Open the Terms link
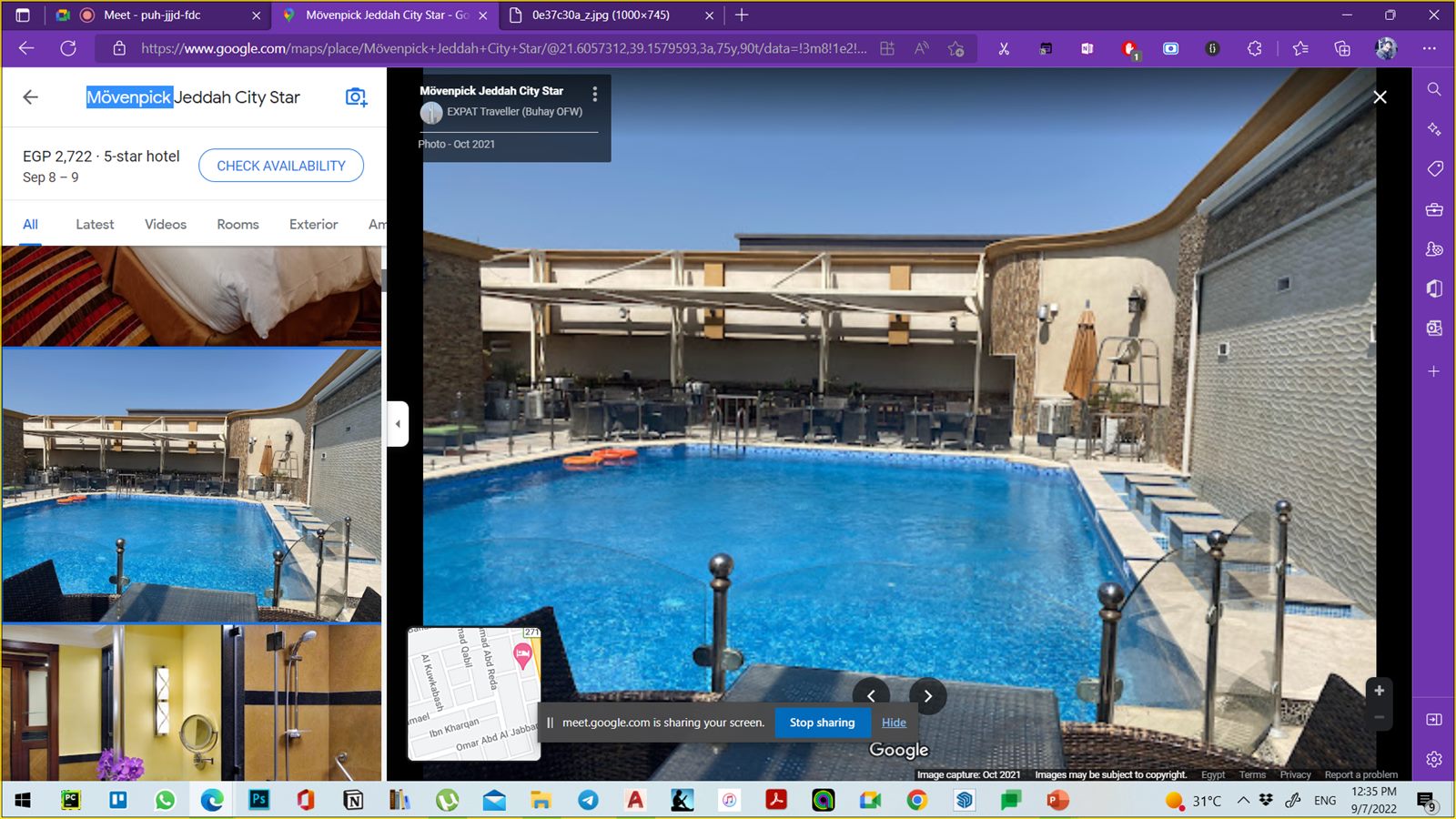The width and height of the screenshot is (1456, 819). (x=1252, y=775)
